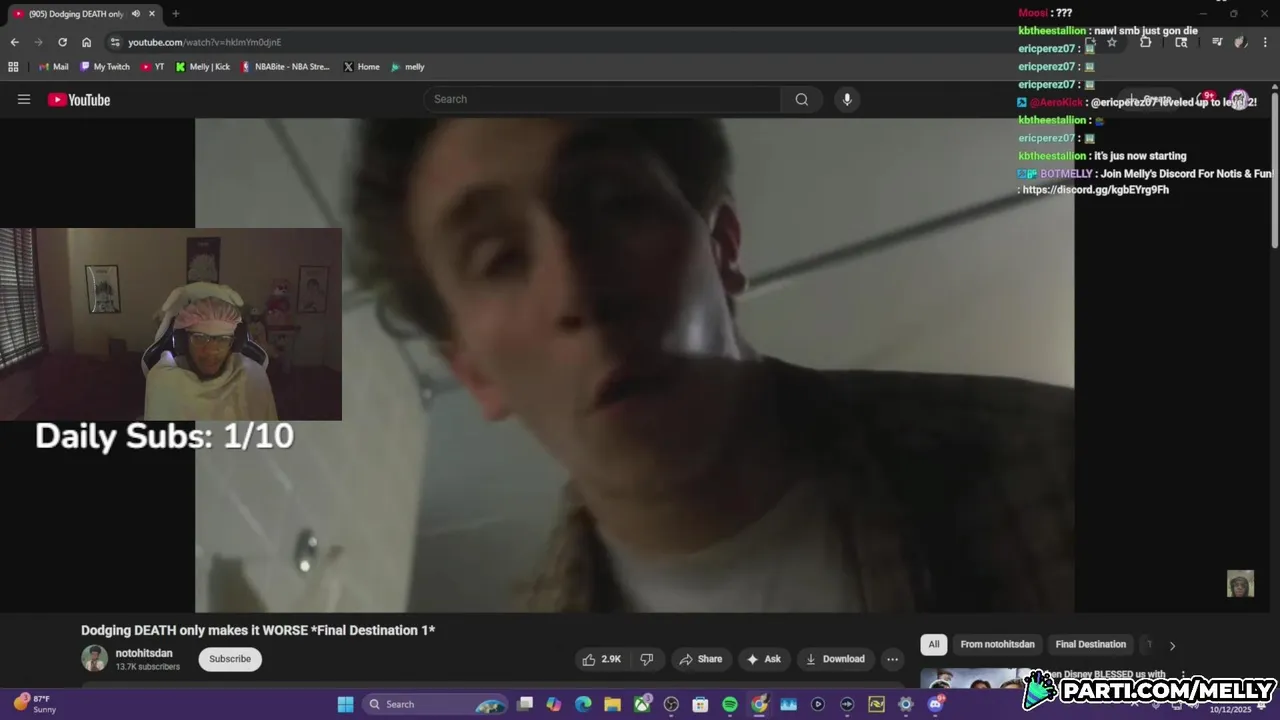Open File Explorer from taskbar
The width and height of the screenshot is (1280, 720).
tap(612, 704)
